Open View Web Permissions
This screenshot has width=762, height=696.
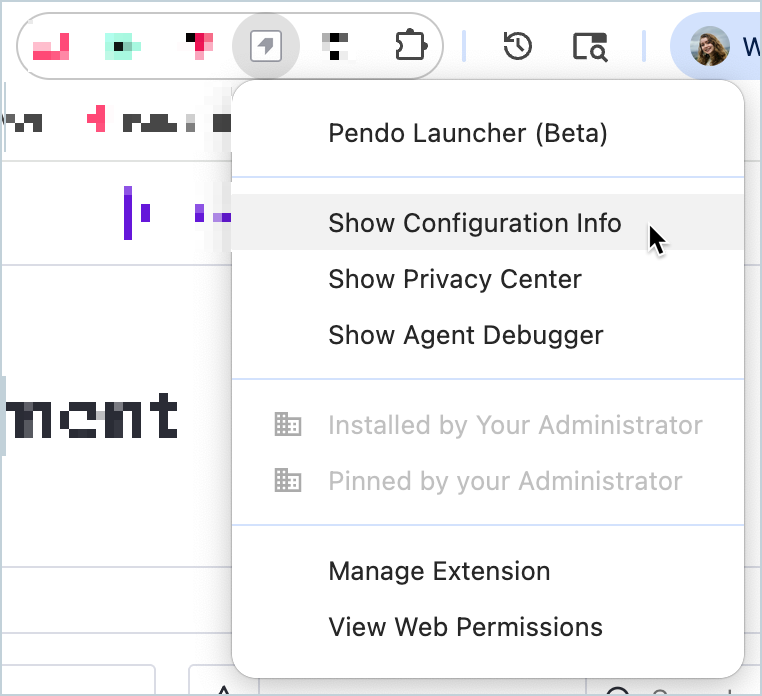488,627
